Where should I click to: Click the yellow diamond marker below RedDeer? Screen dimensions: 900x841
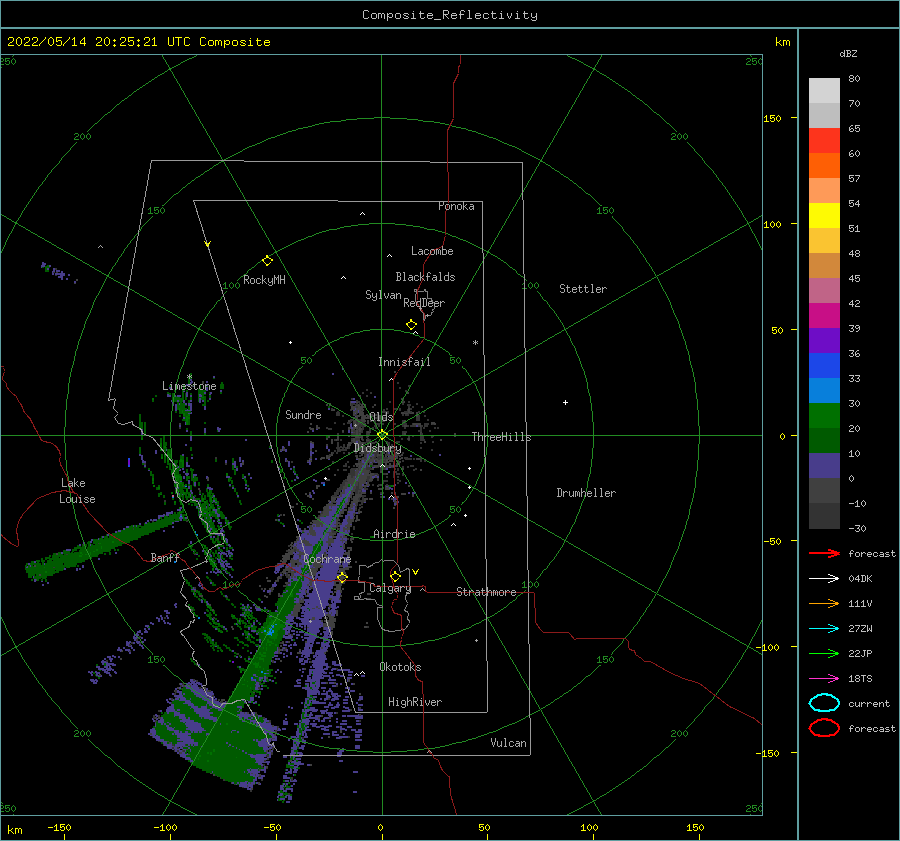[412, 325]
